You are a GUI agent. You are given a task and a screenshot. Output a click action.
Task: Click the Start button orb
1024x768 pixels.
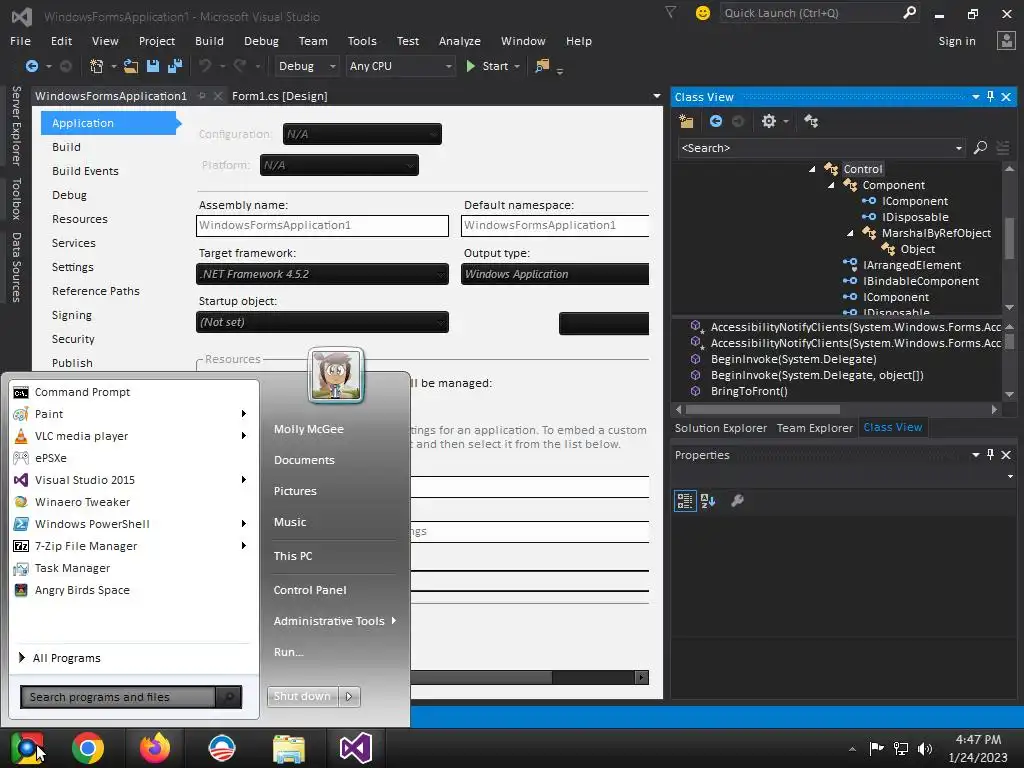click(x=27, y=748)
